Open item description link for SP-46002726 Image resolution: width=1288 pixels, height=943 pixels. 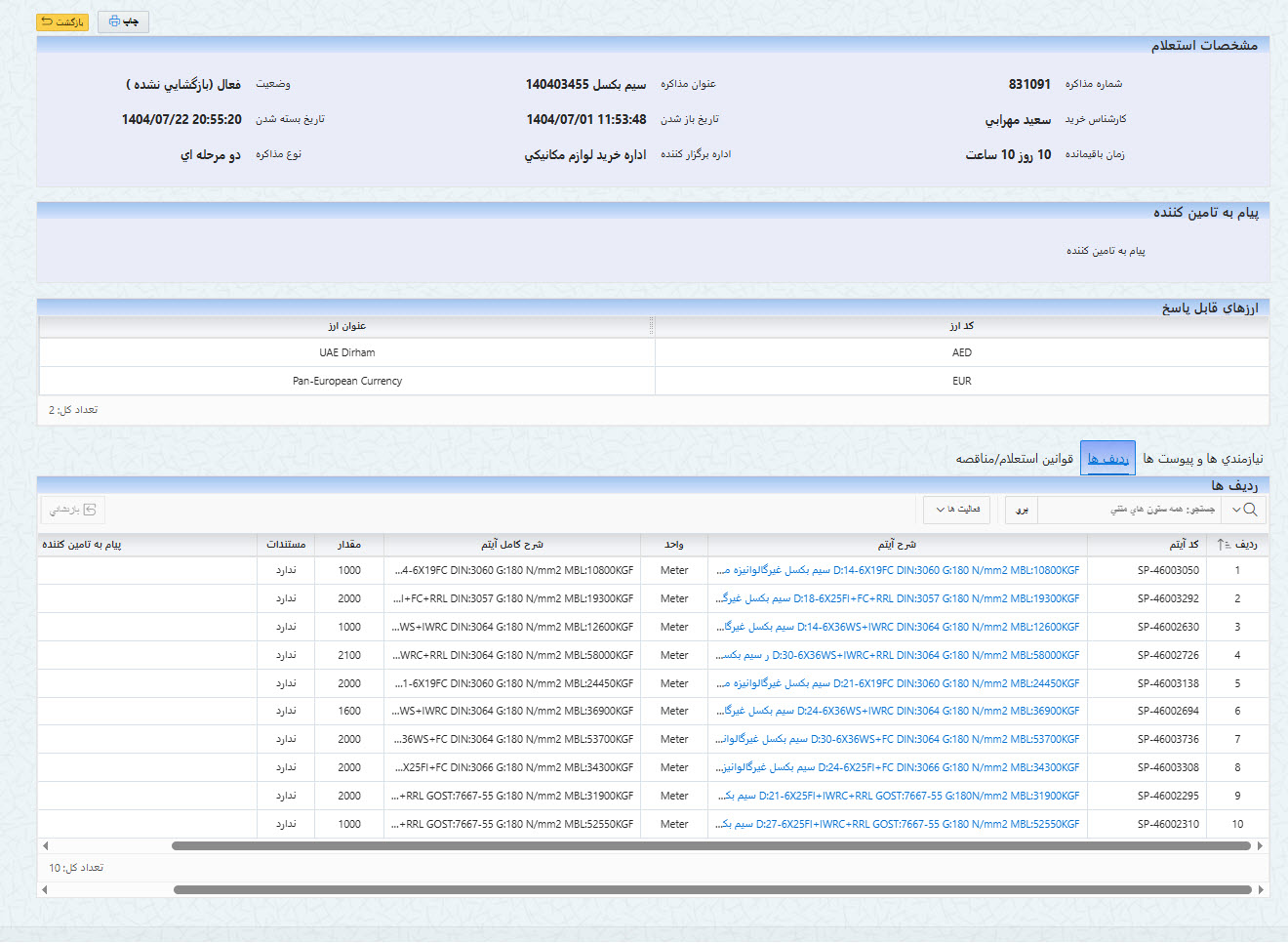pyautogui.click(x=898, y=656)
